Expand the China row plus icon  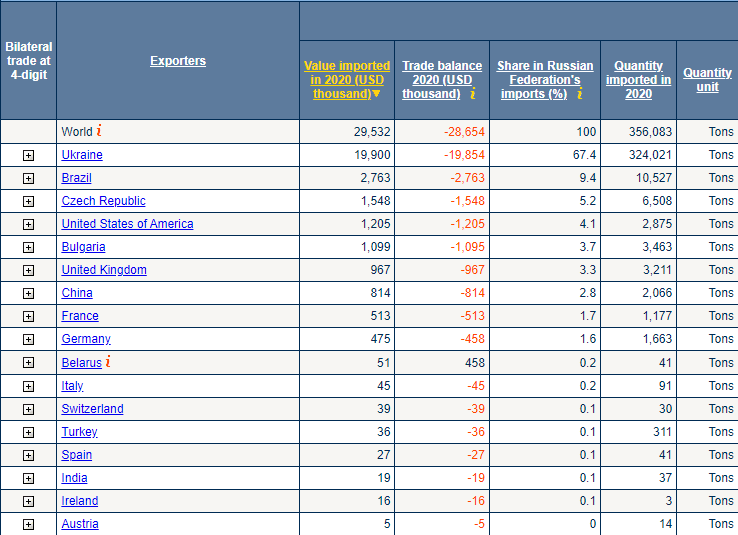[28, 294]
